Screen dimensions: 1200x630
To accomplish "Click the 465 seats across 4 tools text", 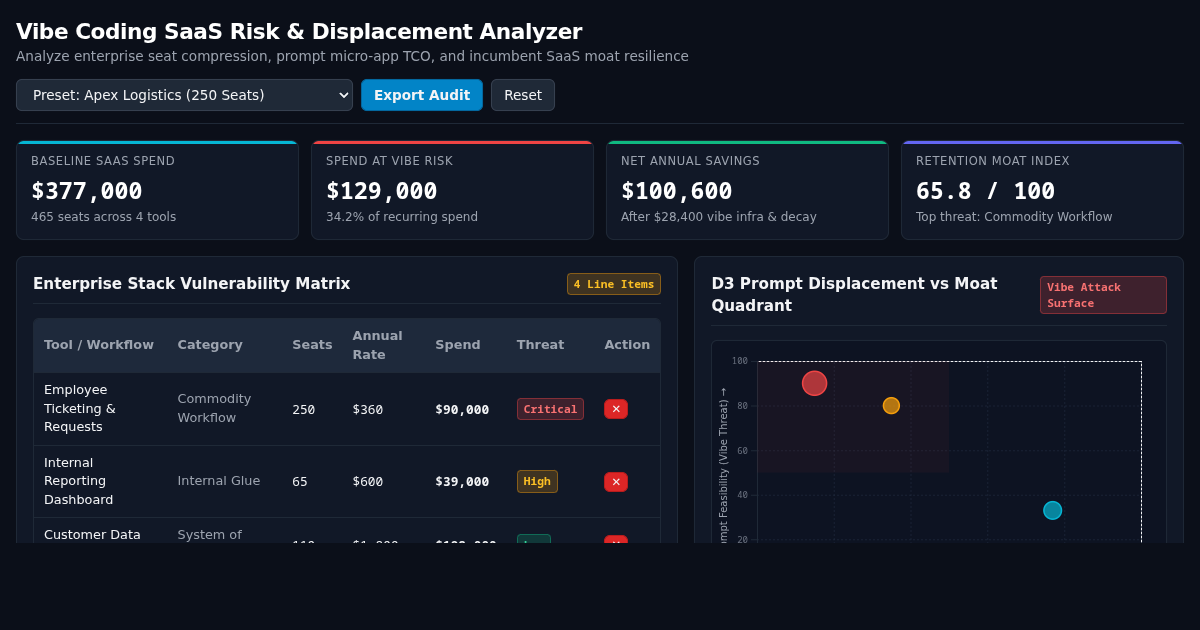I will pyautogui.click(x=103, y=217).
